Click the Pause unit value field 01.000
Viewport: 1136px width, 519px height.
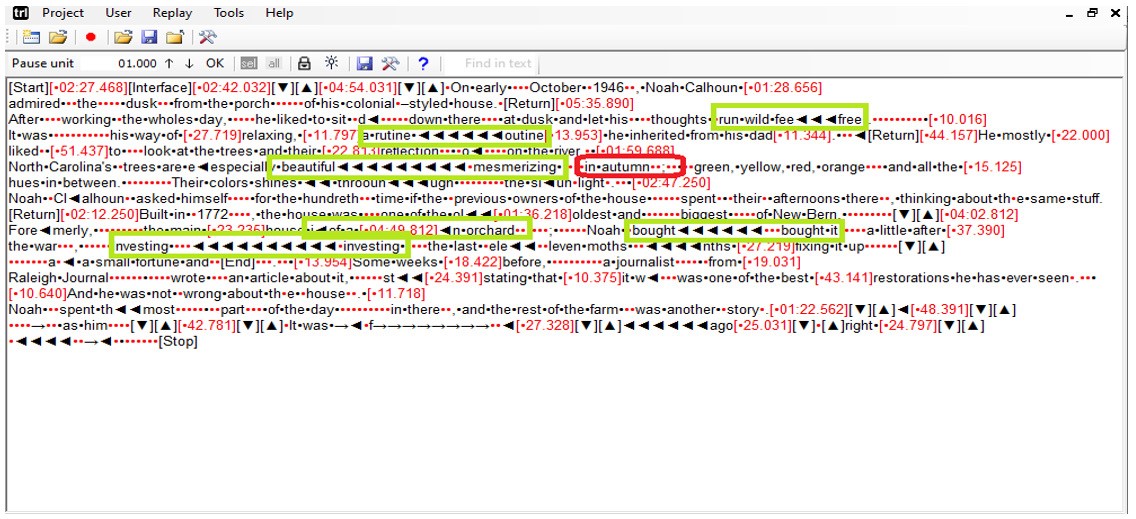tap(138, 63)
